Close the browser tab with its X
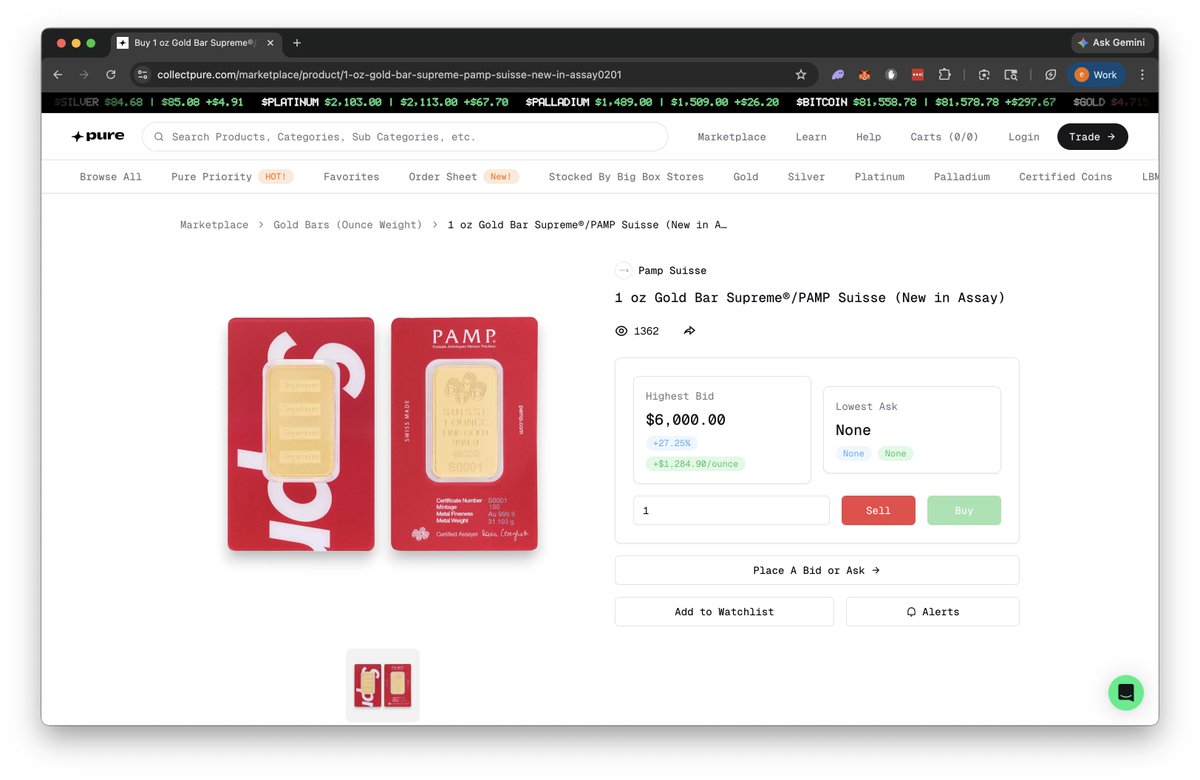This screenshot has width=1200, height=780. [x=271, y=43]
